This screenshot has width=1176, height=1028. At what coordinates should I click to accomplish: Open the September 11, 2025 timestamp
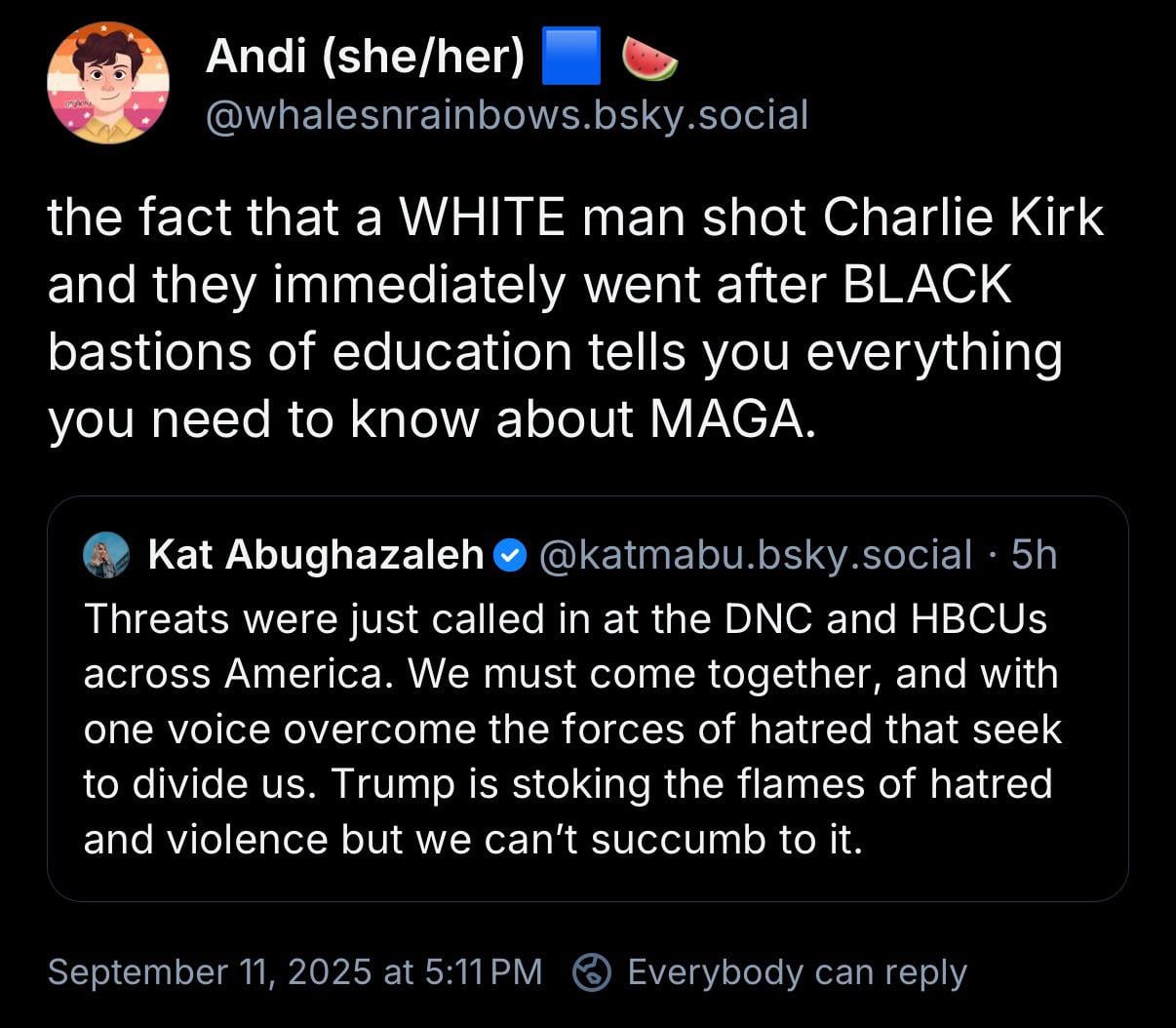coord(294,972)
